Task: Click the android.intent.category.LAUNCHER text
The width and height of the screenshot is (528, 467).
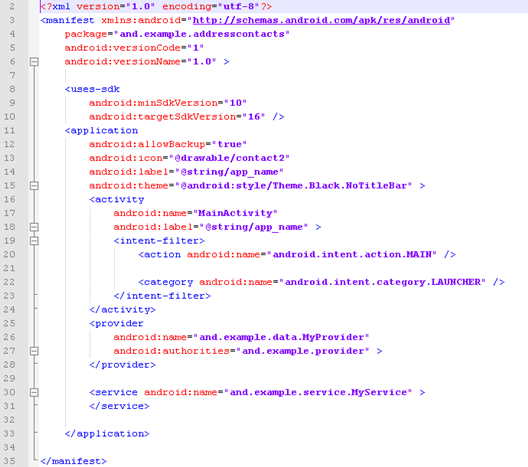Action: tap(383, 282)
